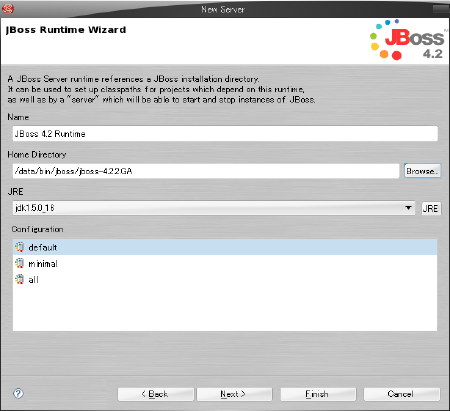This screenshot has height=411, width=450.
Task: Click Finish to complete the wizard
Action: (x=318, y=394)
